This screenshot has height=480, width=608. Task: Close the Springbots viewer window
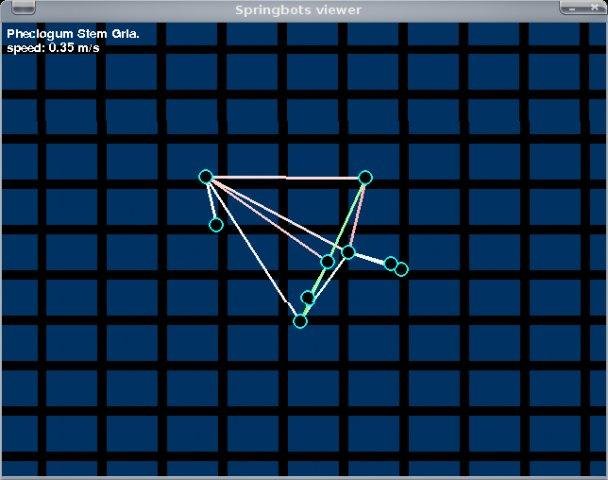coord(594,7)
